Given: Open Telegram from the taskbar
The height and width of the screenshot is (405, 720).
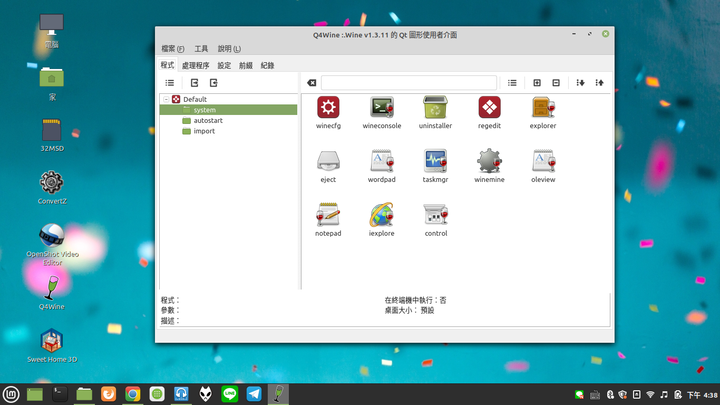Looking at the screenshot, I should pos(254,394).
